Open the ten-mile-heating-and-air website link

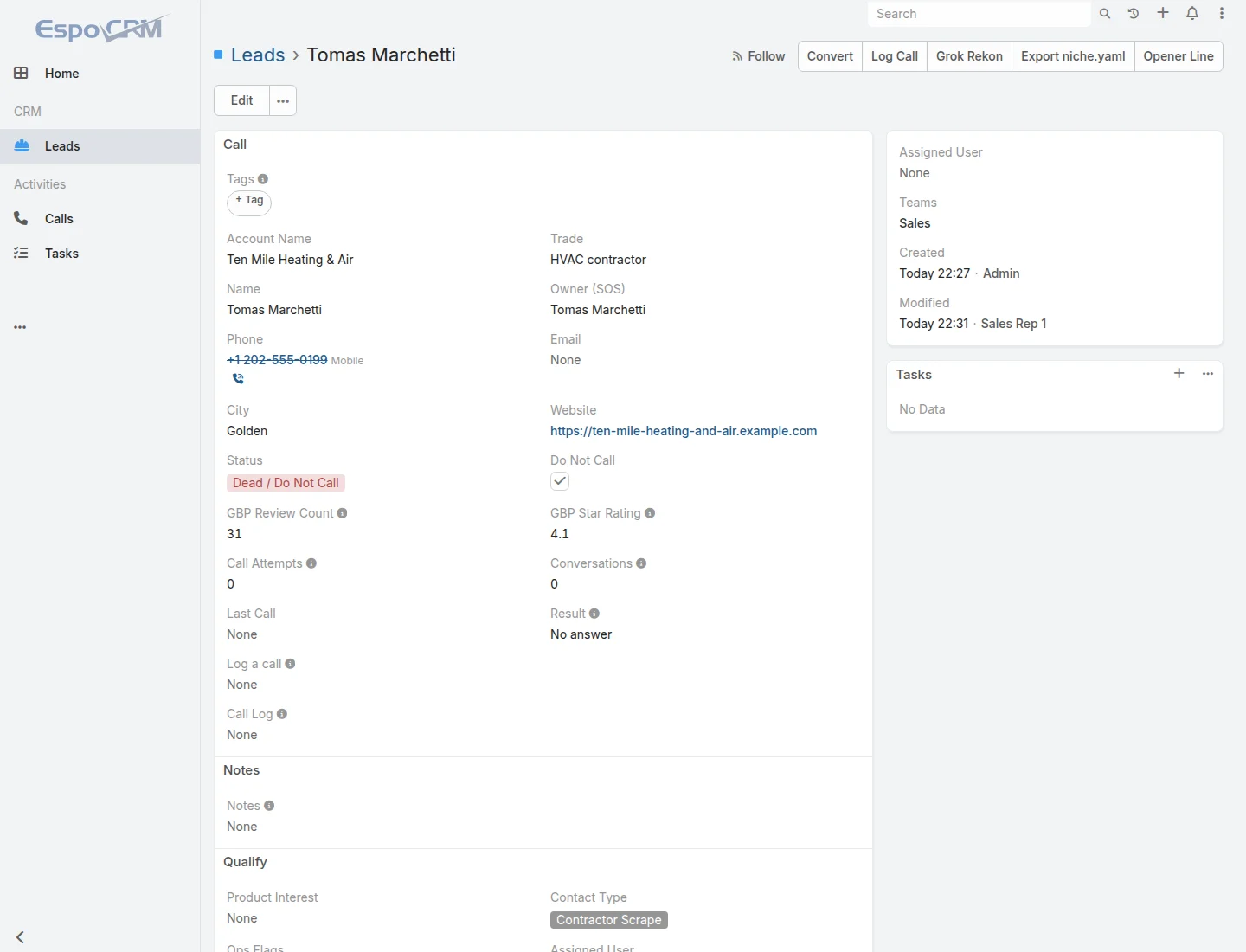684,431
